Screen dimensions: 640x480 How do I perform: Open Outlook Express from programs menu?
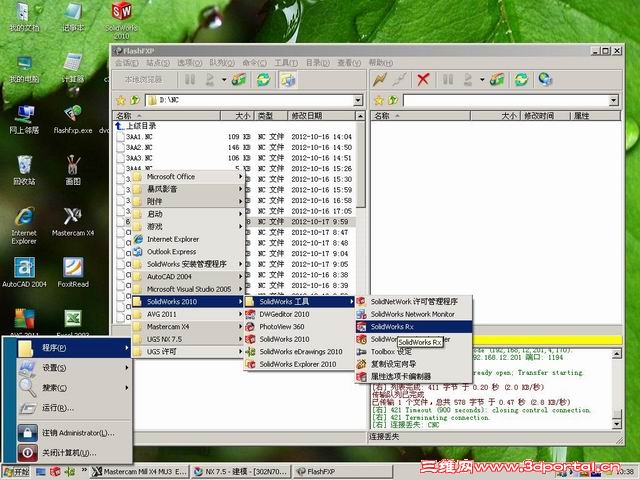coord(188,251)
